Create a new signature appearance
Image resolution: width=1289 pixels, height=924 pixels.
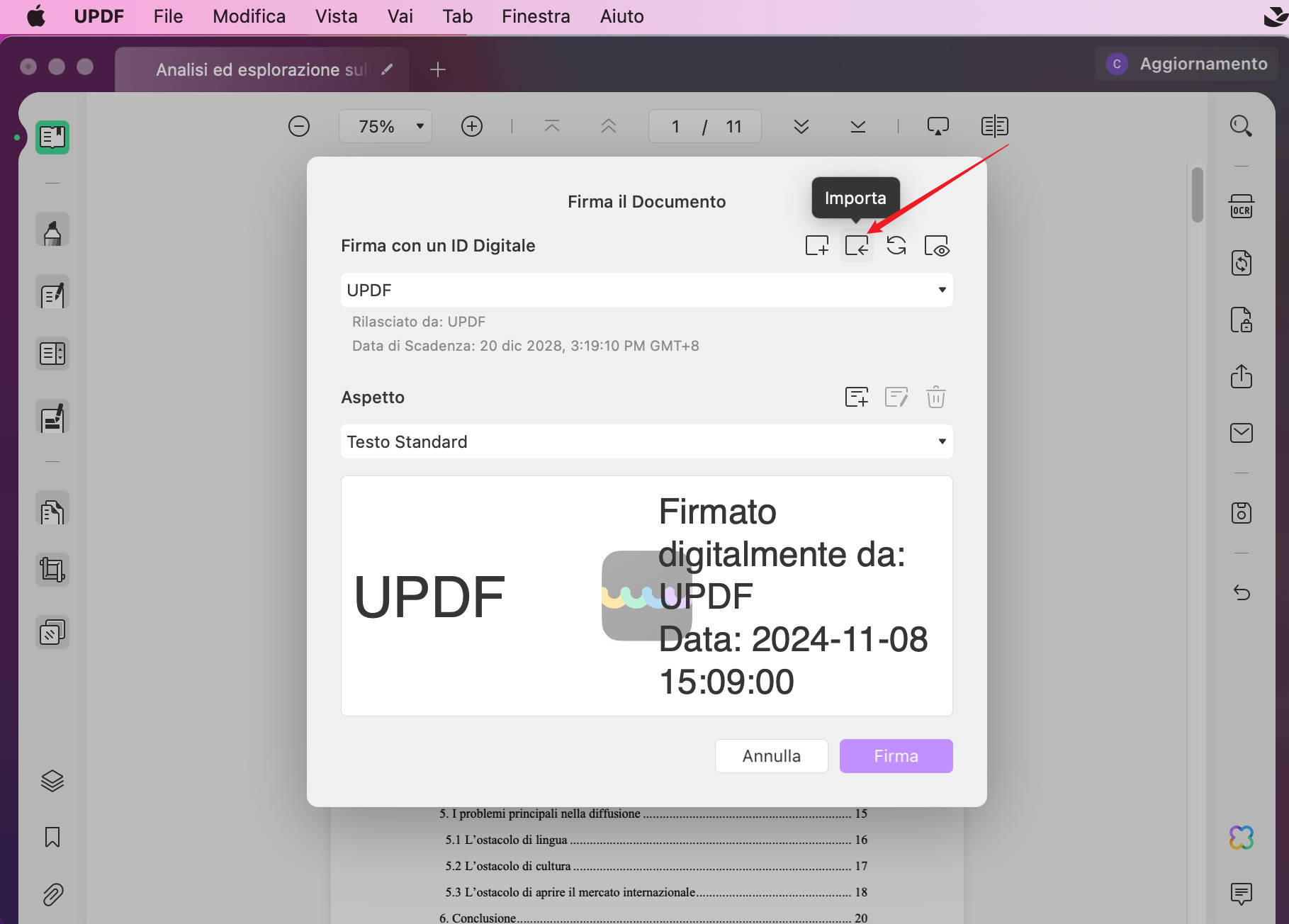[857, 397]
